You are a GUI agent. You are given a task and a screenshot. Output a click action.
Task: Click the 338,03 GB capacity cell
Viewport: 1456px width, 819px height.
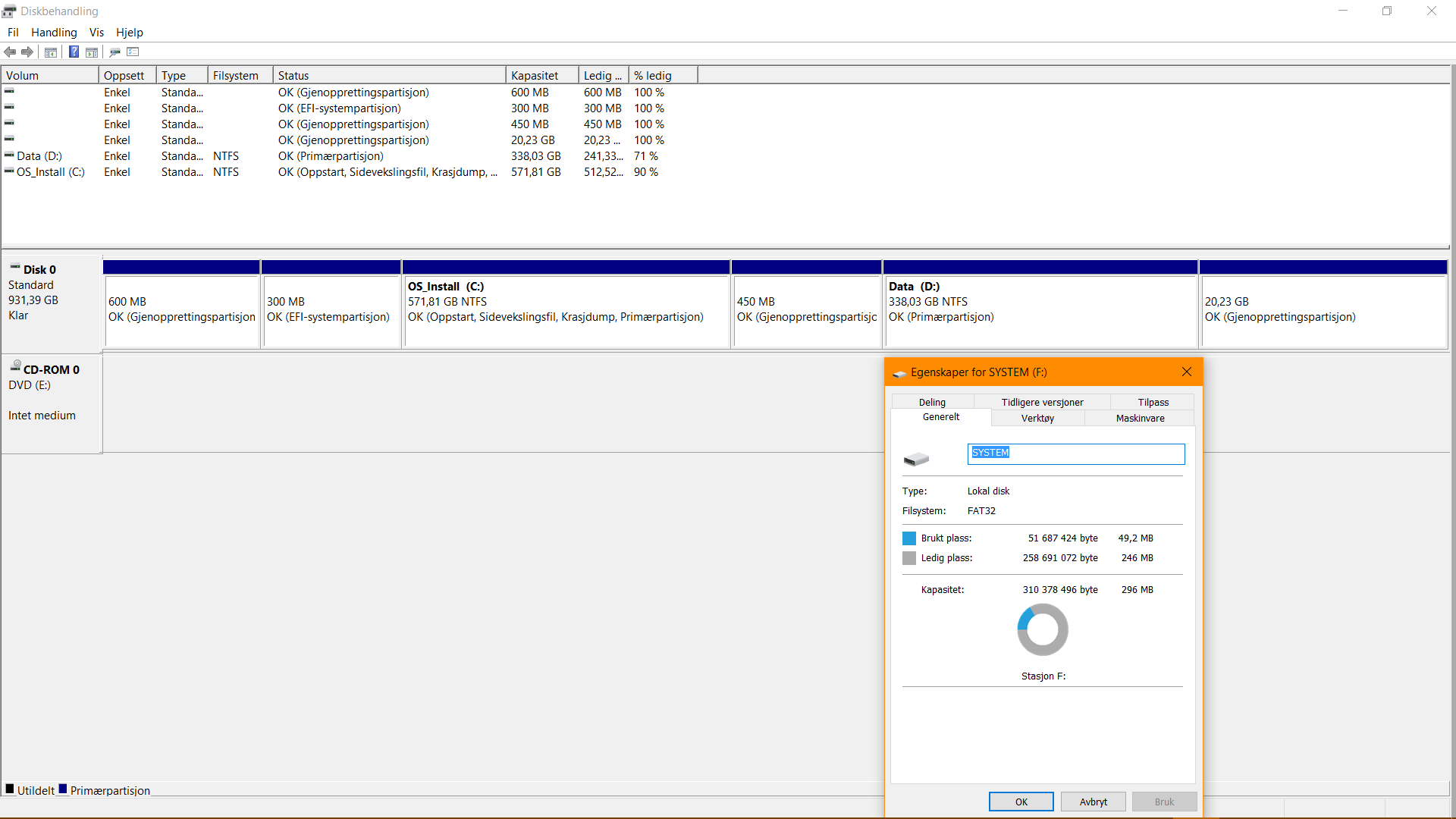535,156
